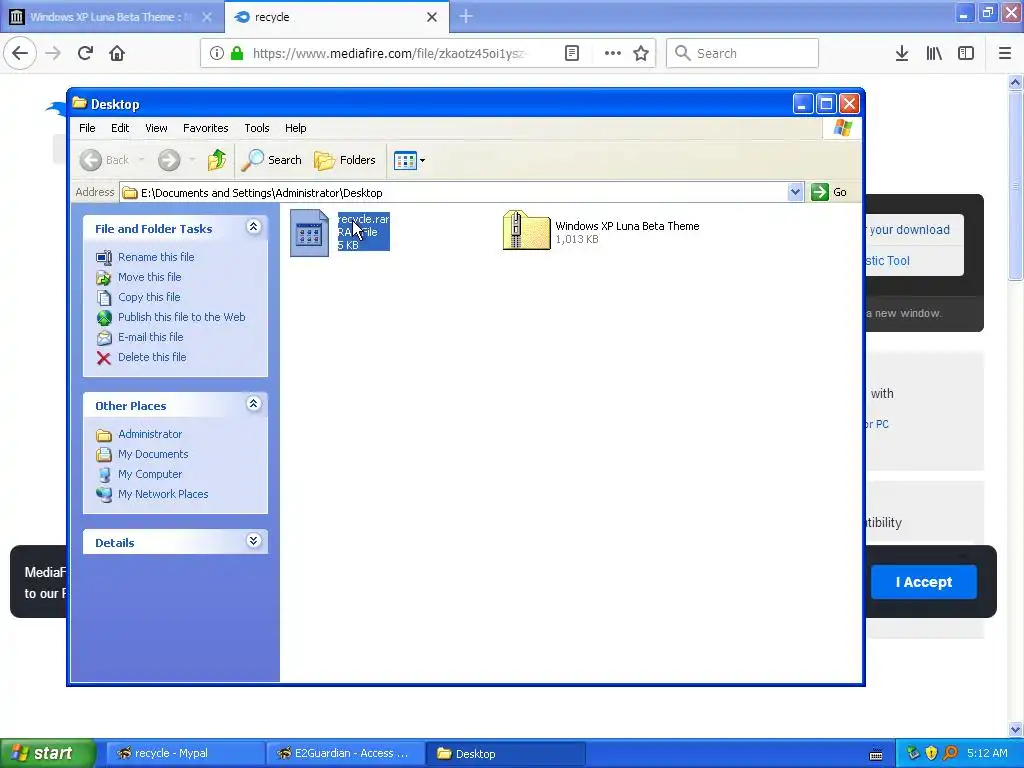
Task: Open the Help menu
Action: [295, 128]
